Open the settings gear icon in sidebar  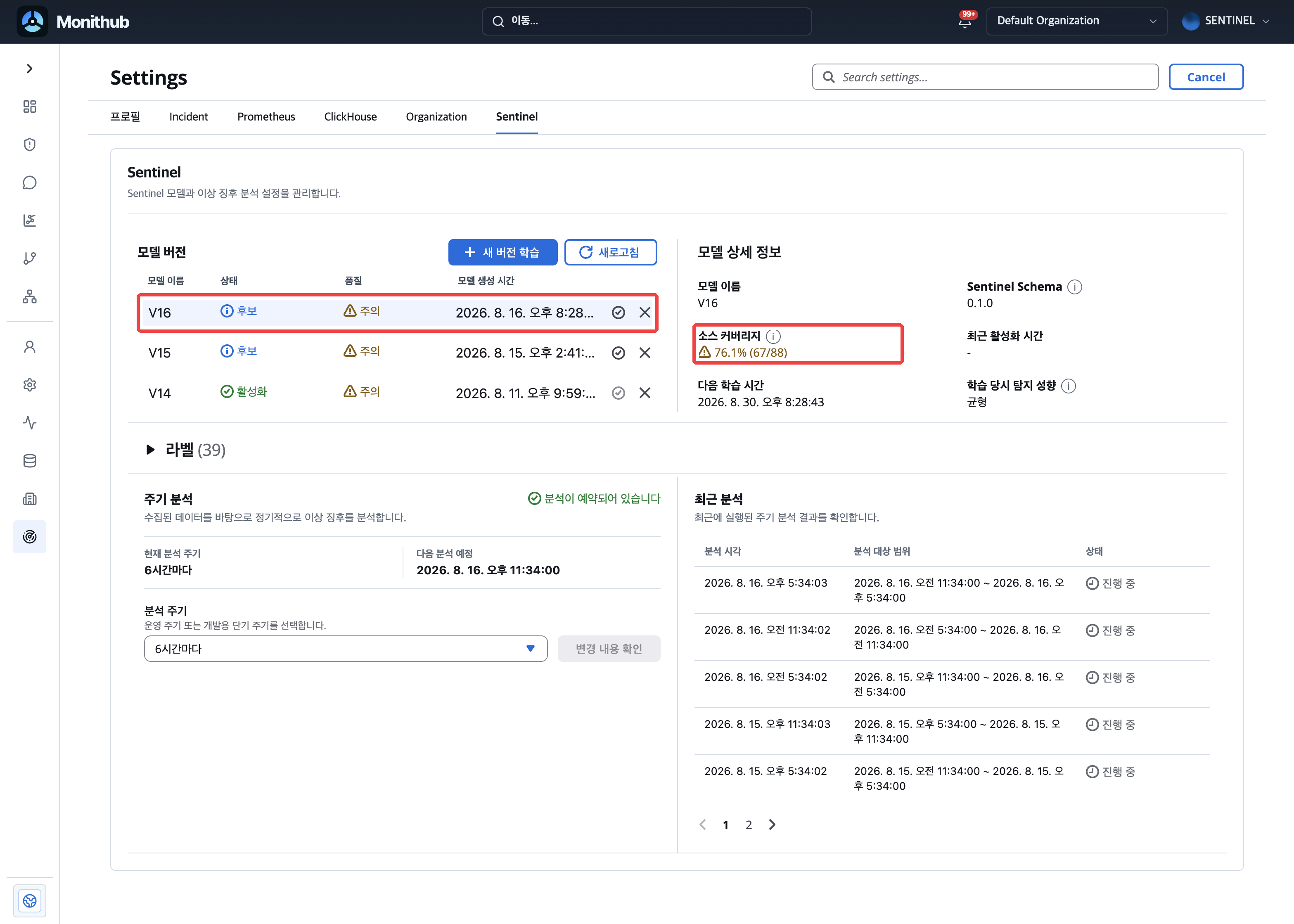30,385
